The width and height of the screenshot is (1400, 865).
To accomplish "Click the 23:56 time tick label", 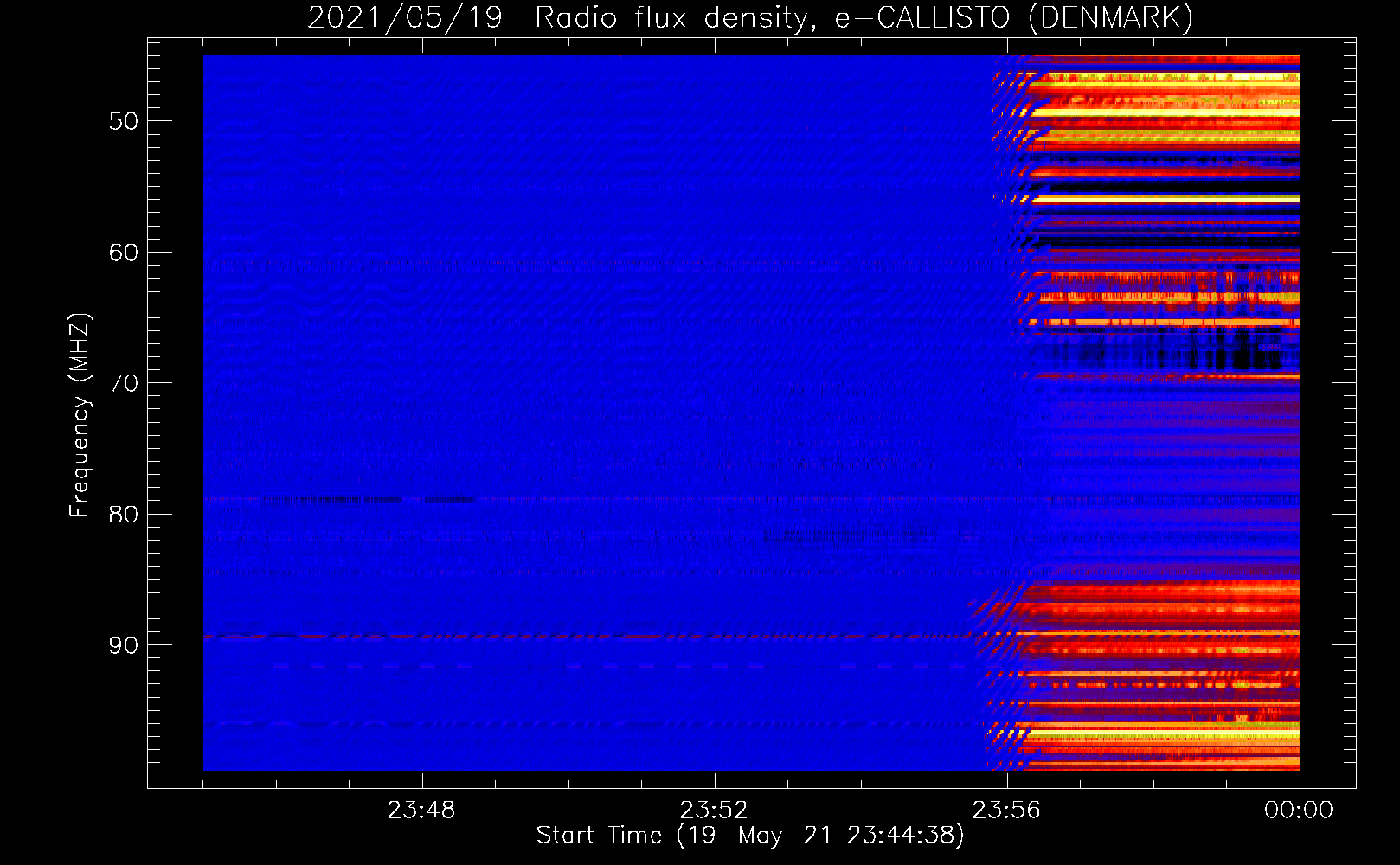I will tap(1006, 811).
